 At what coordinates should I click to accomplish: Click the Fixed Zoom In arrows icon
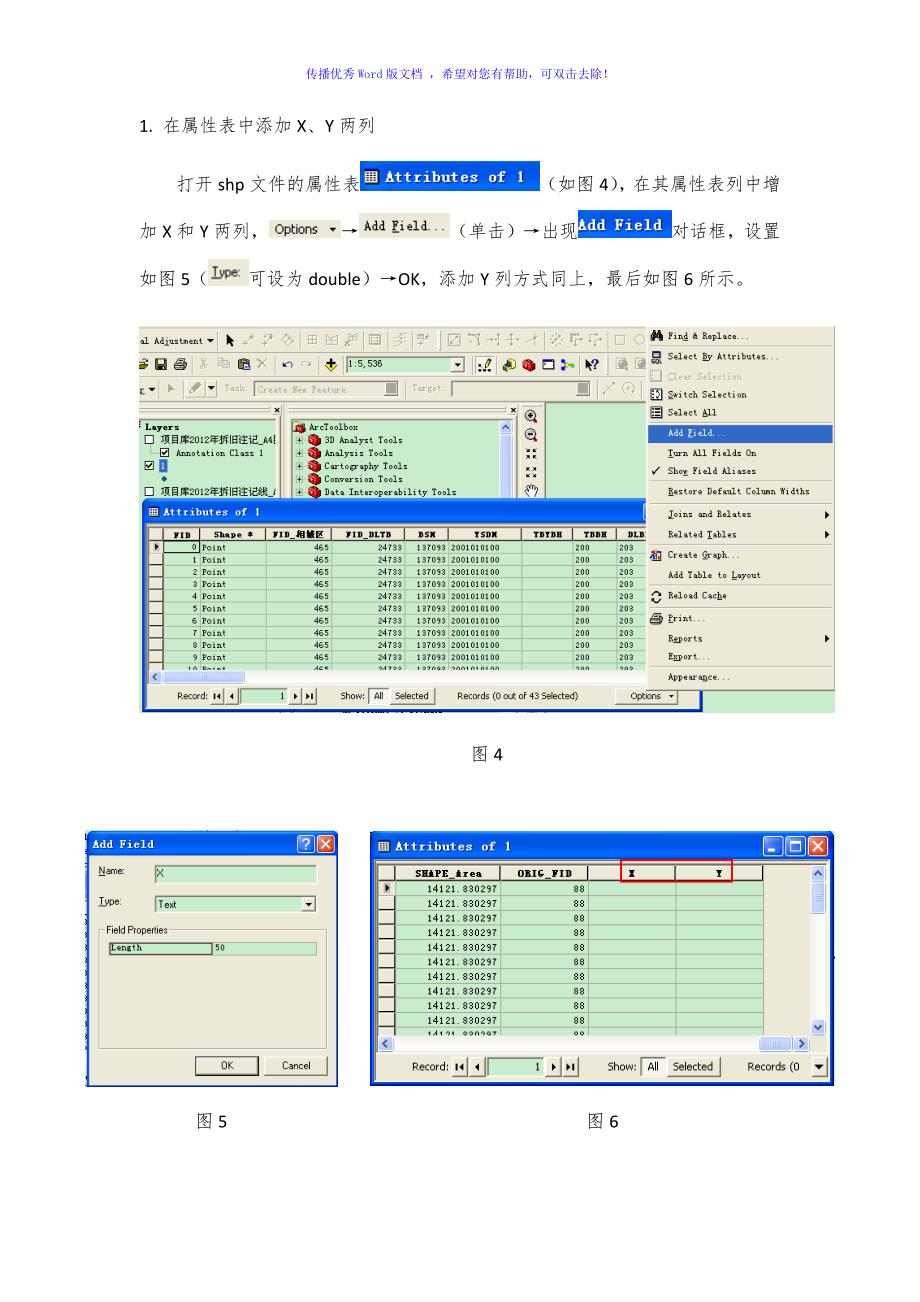click(x=531, y=453)
